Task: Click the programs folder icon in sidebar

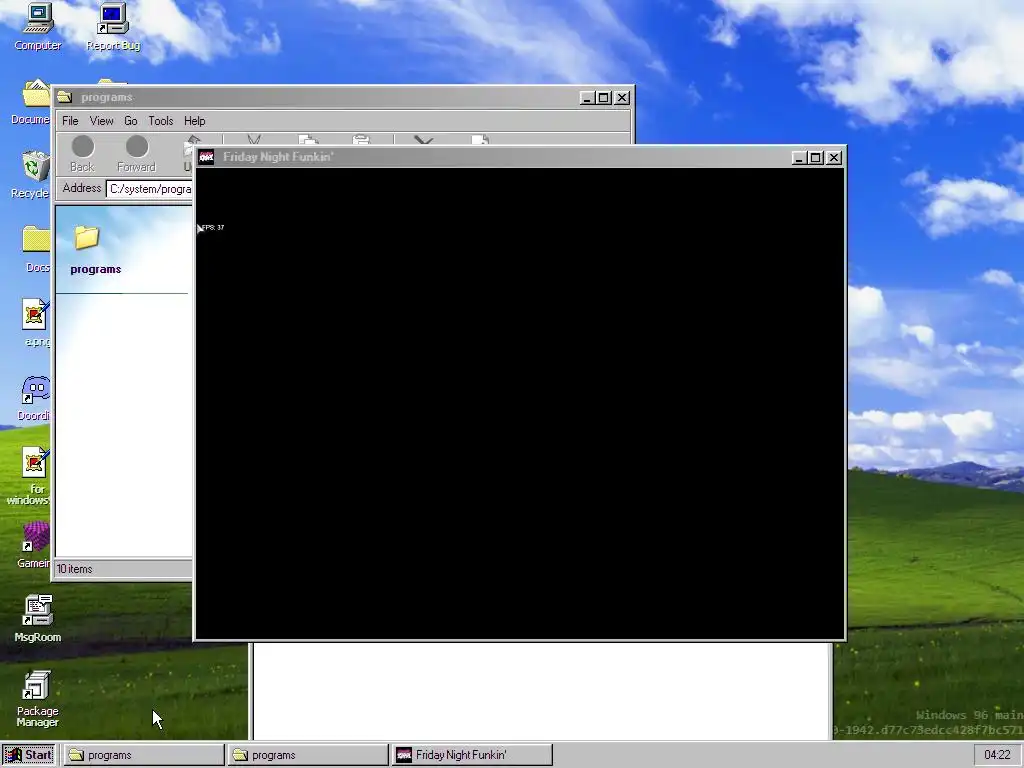Action: point(87,238)
